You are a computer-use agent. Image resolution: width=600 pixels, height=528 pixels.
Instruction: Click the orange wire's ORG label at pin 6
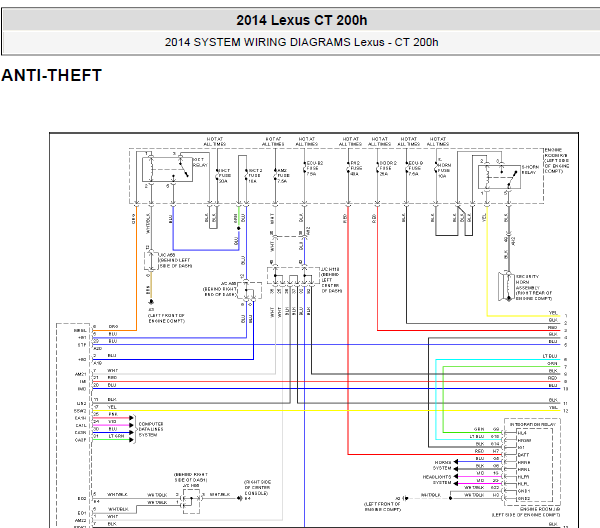[x=113, y=327]
